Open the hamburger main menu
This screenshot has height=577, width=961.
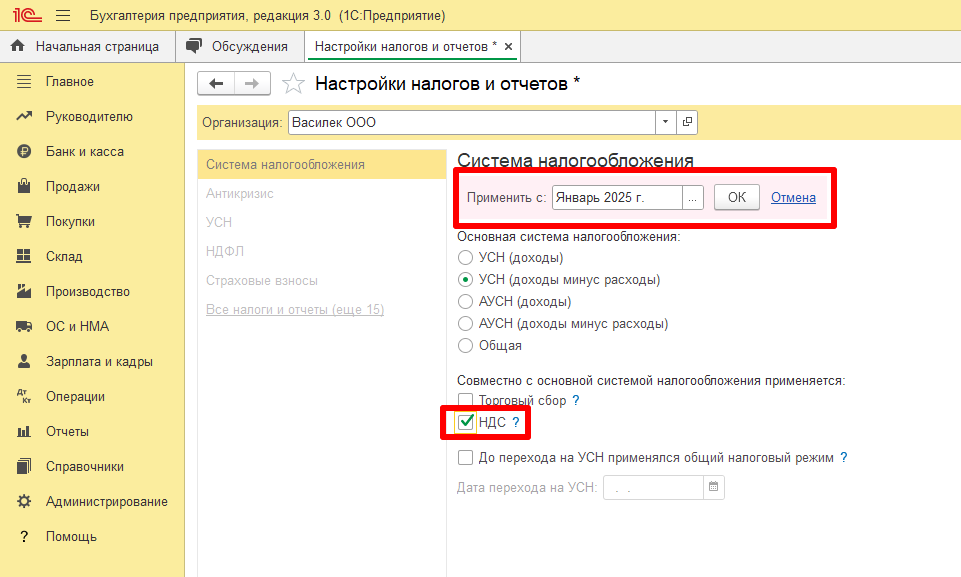(x=63, y=15)
